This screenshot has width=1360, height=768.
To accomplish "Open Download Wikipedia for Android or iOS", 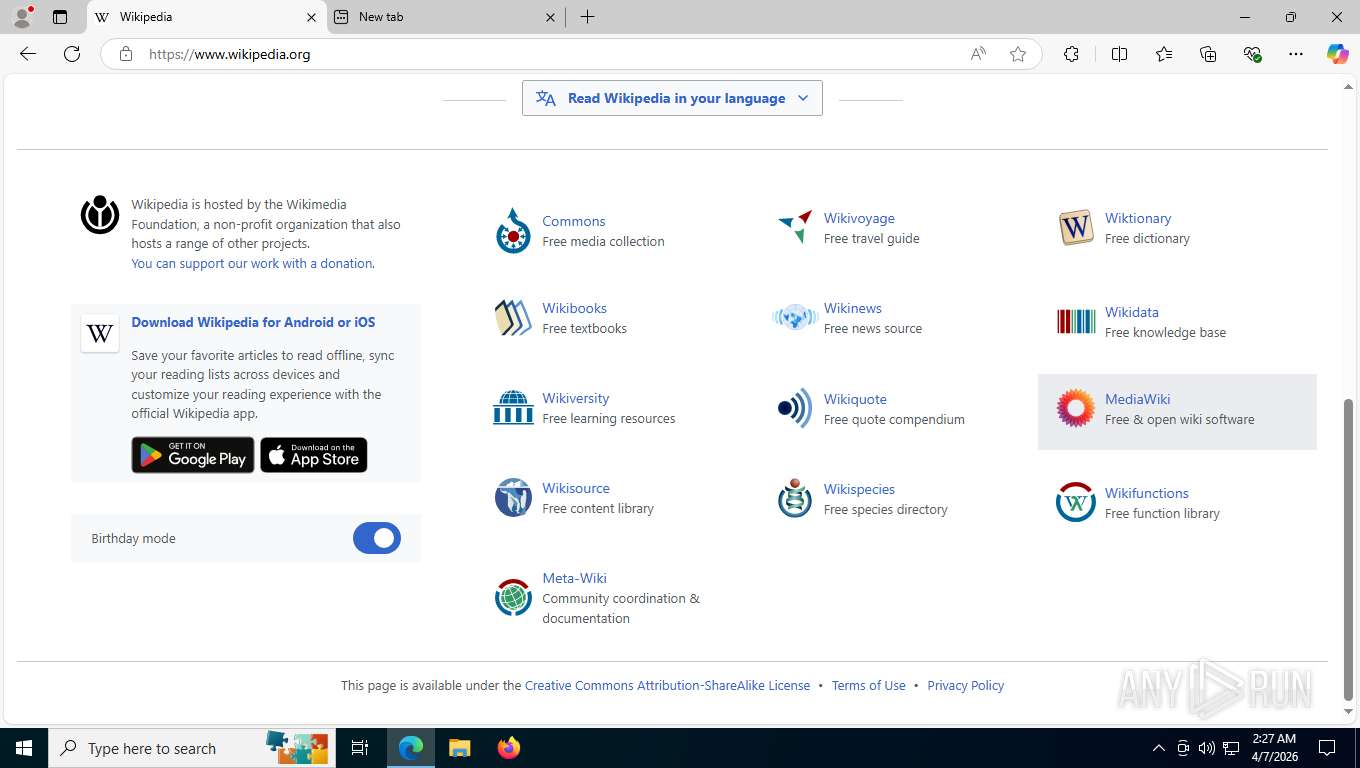I will [253, 322].
